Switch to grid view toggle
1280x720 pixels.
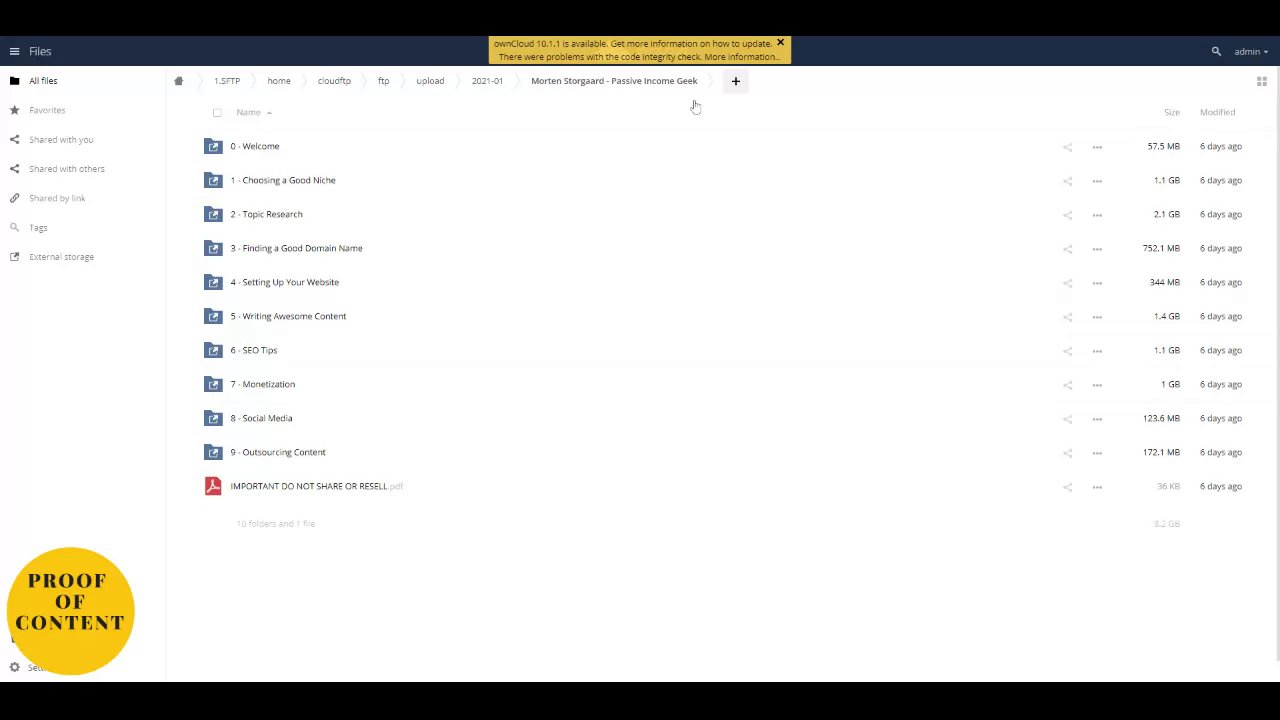1262,82
